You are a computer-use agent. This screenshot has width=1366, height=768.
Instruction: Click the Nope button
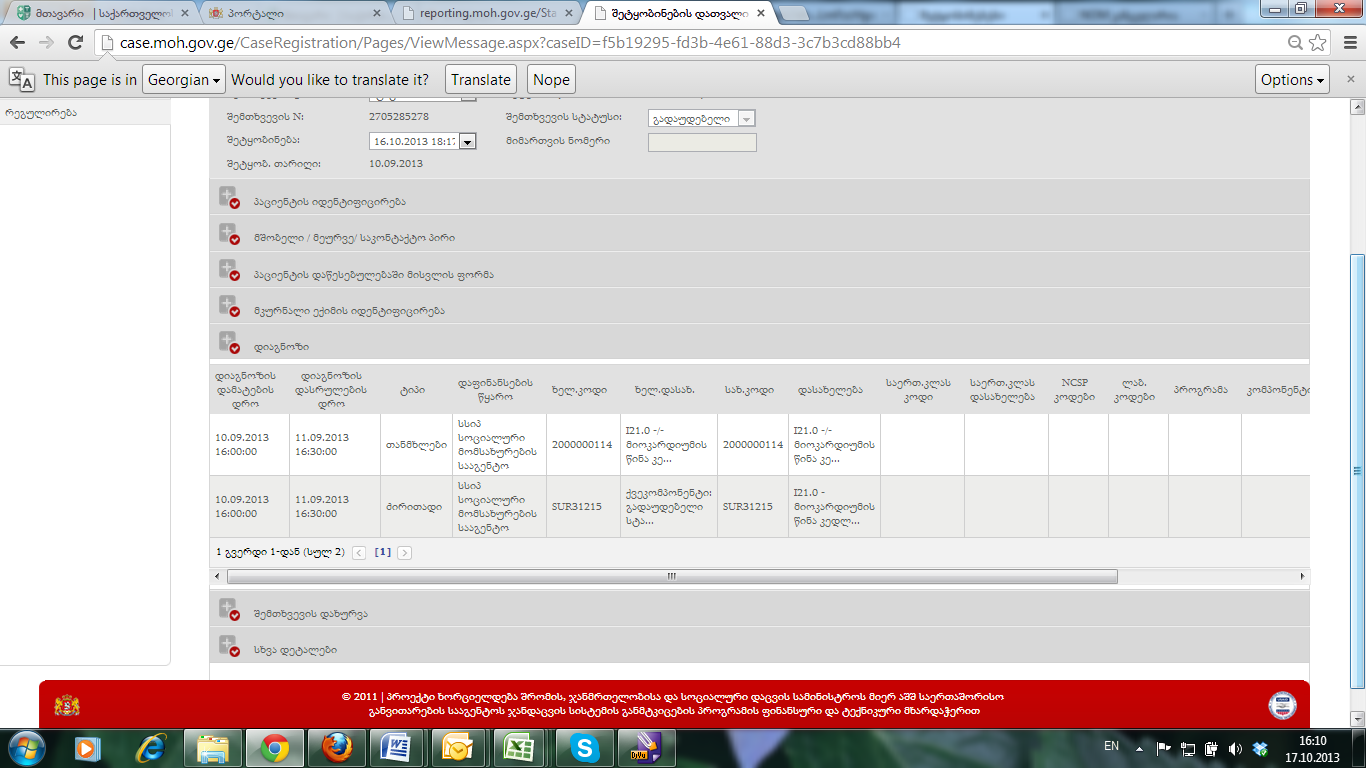(551, 80)
